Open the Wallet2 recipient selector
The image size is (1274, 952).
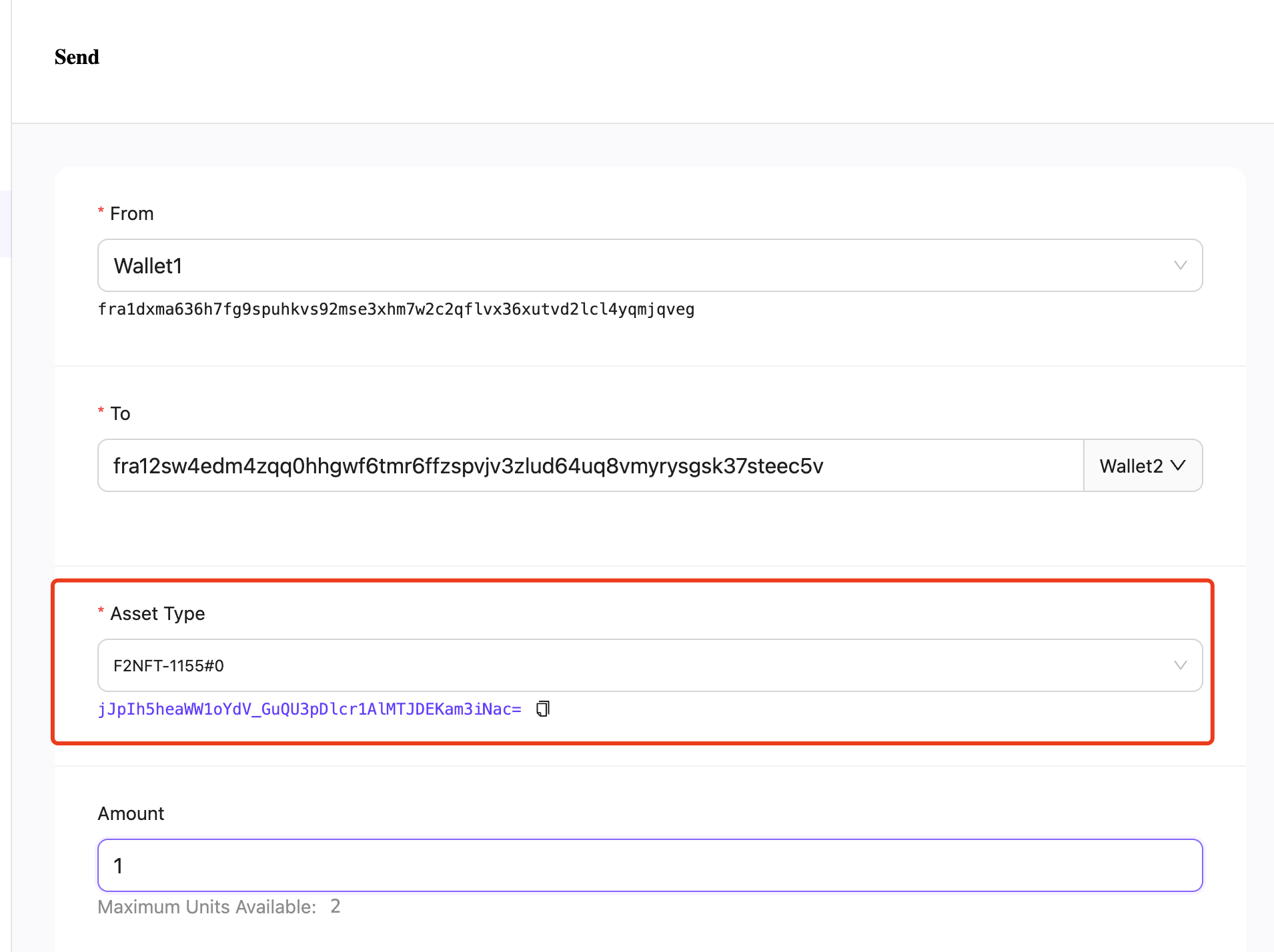tap(1142, 465)
